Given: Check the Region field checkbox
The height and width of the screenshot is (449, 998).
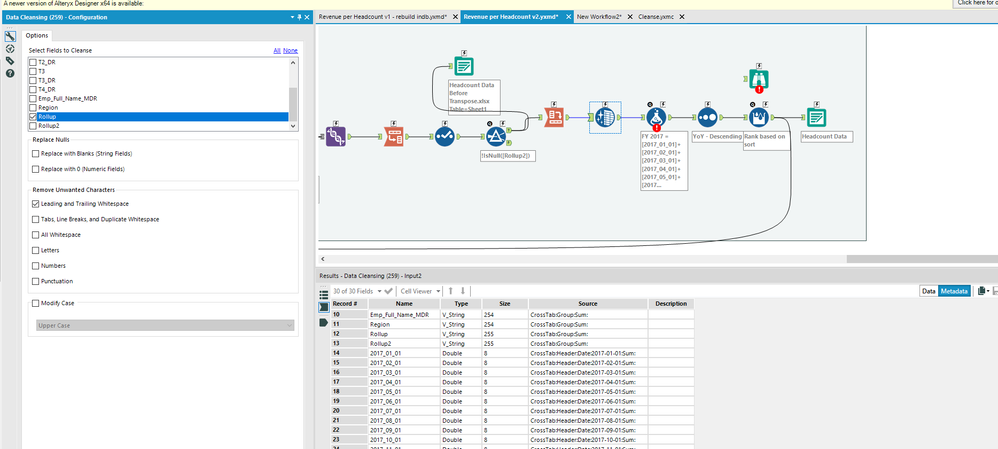Looking at the screenshot, I should coord(33,108).
